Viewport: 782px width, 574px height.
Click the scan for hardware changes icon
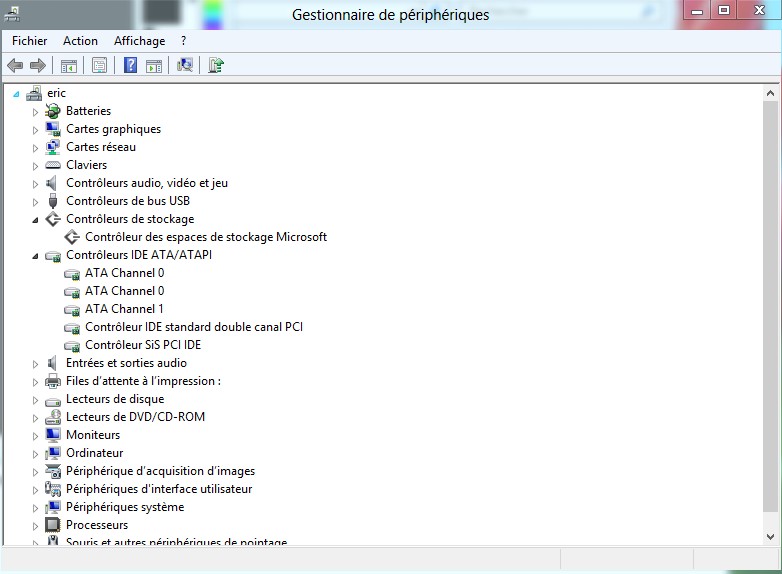[185, 66]
